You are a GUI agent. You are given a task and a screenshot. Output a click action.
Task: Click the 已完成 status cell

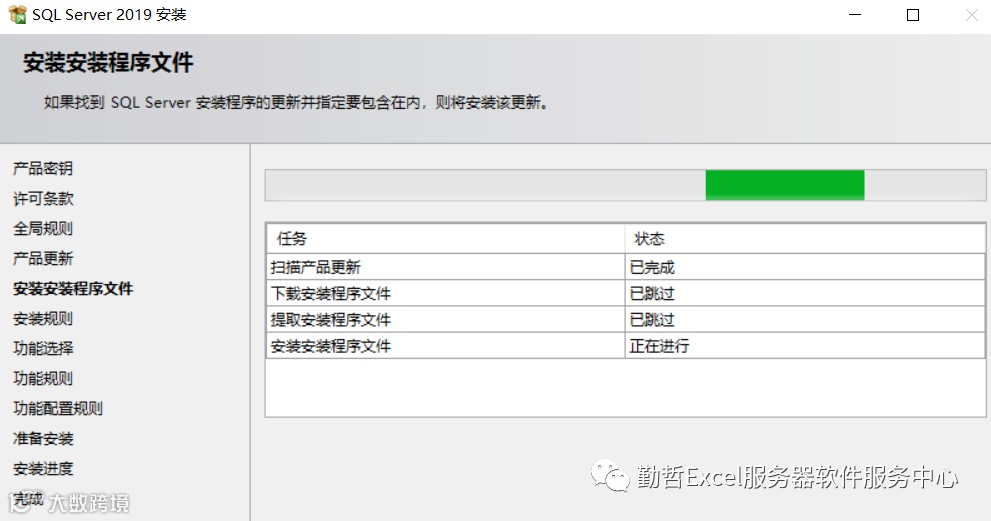805,267
